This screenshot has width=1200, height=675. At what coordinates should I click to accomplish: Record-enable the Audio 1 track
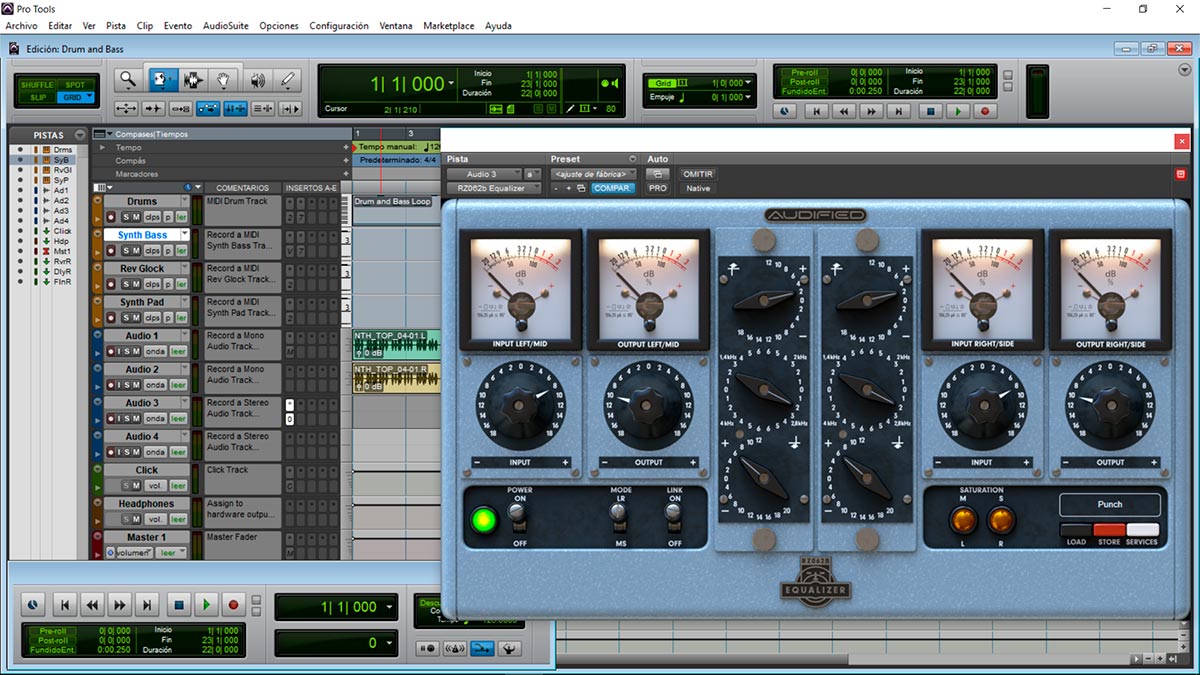click(110, 351)
